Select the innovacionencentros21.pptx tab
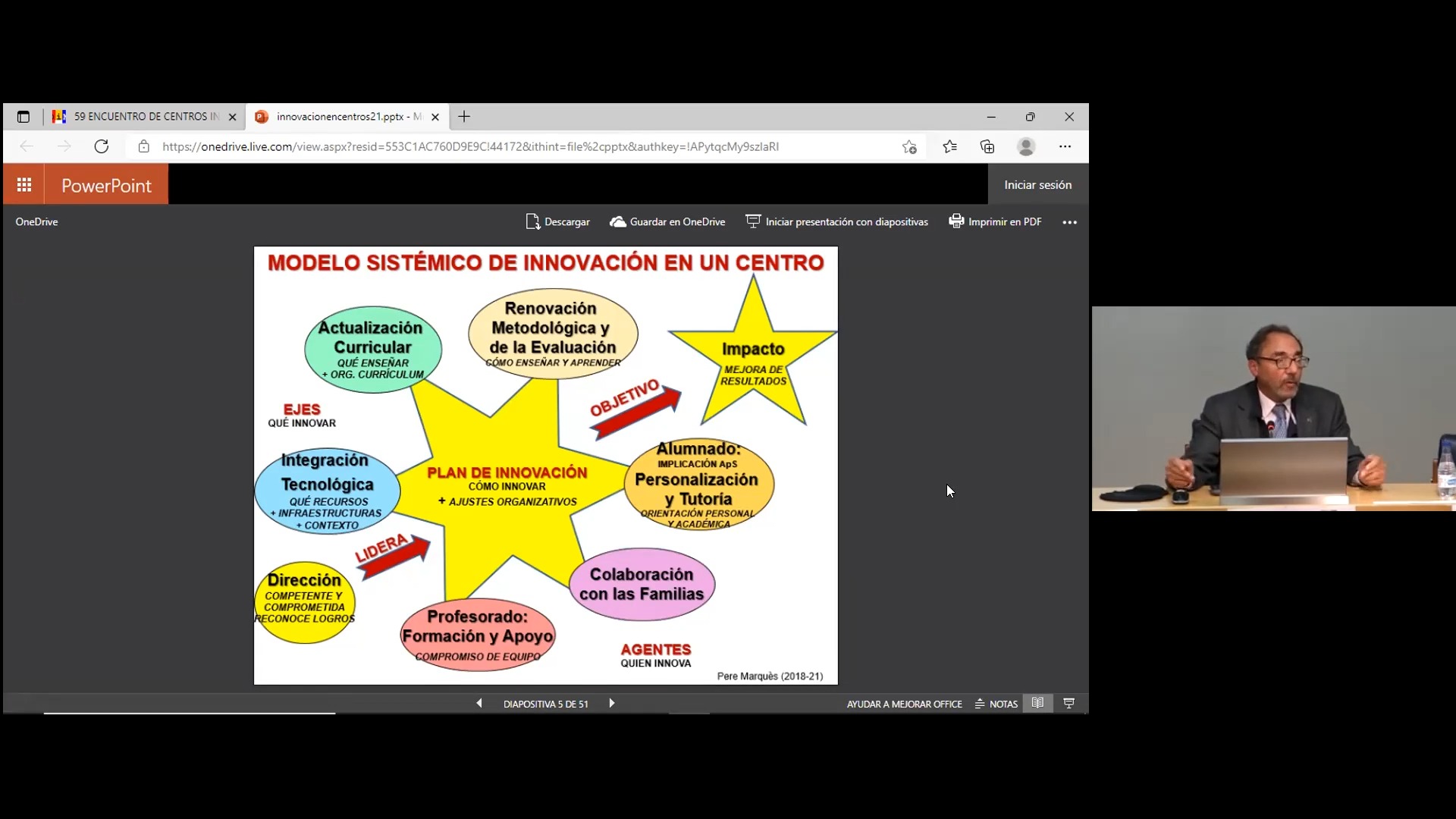 click(341, 117)
